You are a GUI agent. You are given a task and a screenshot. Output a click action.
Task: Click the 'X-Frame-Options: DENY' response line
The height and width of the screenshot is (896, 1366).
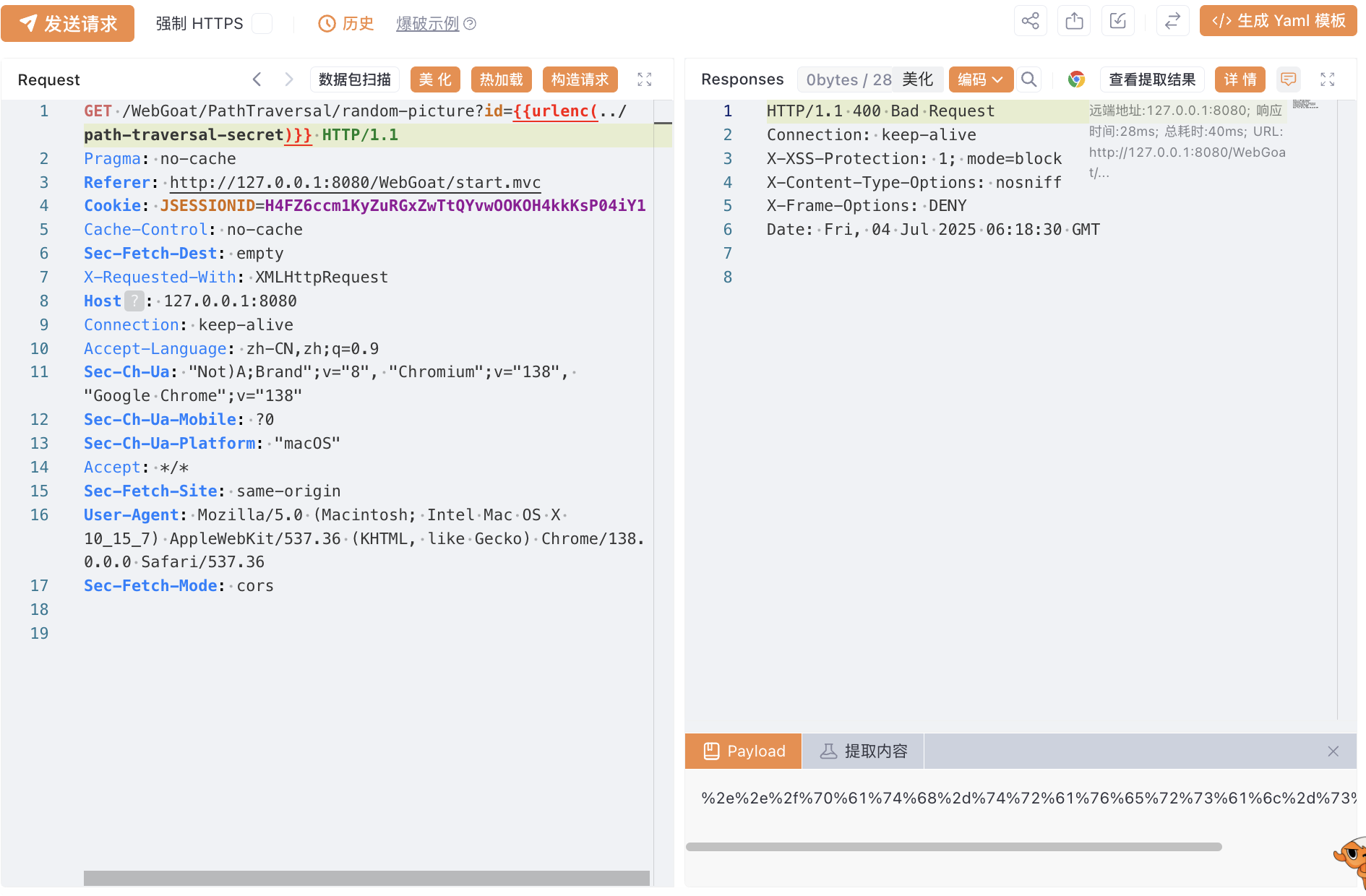(x=867, y=206)
